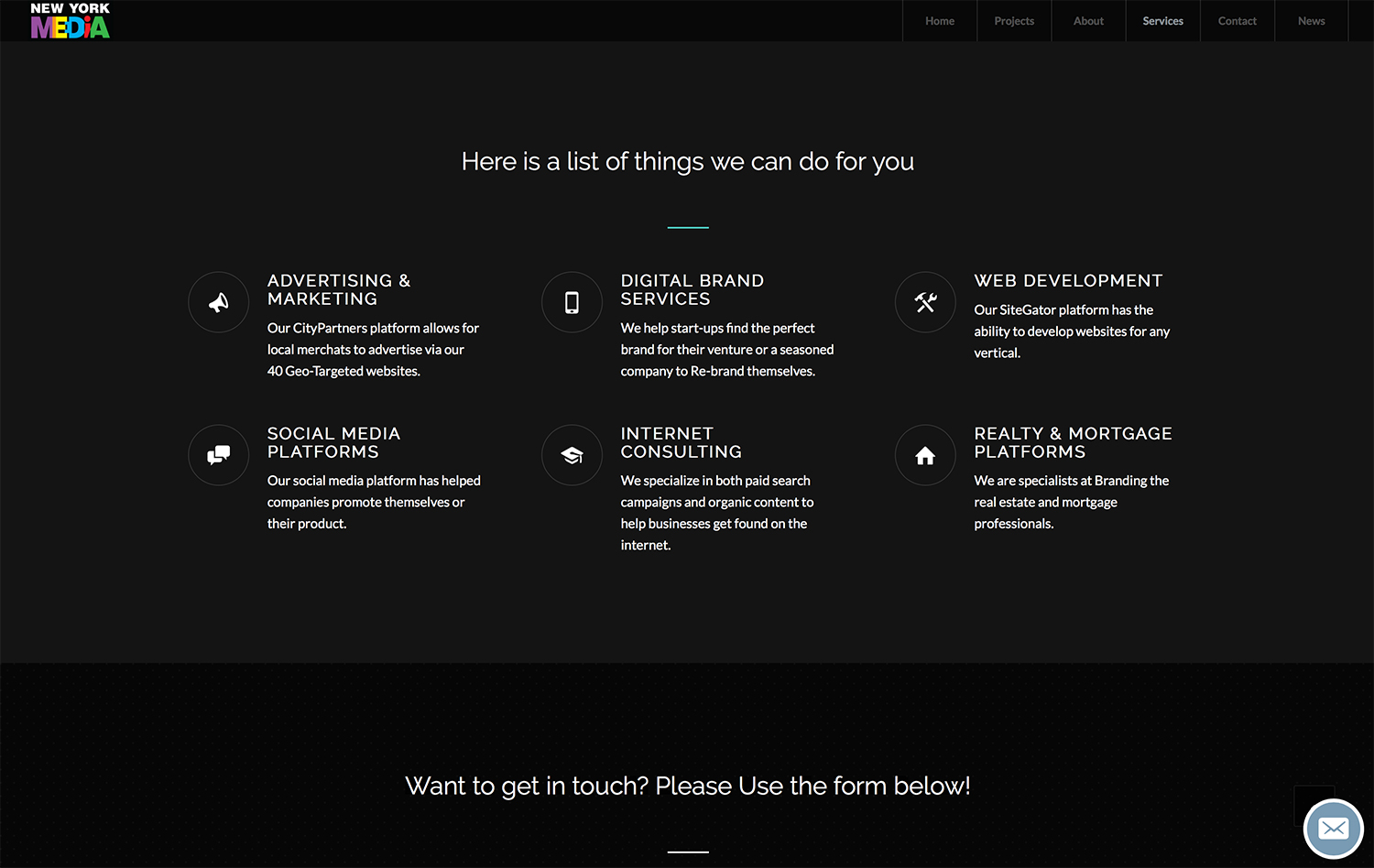Click the Realty & Mortgage Platforms heading

tap(1074, 442)
